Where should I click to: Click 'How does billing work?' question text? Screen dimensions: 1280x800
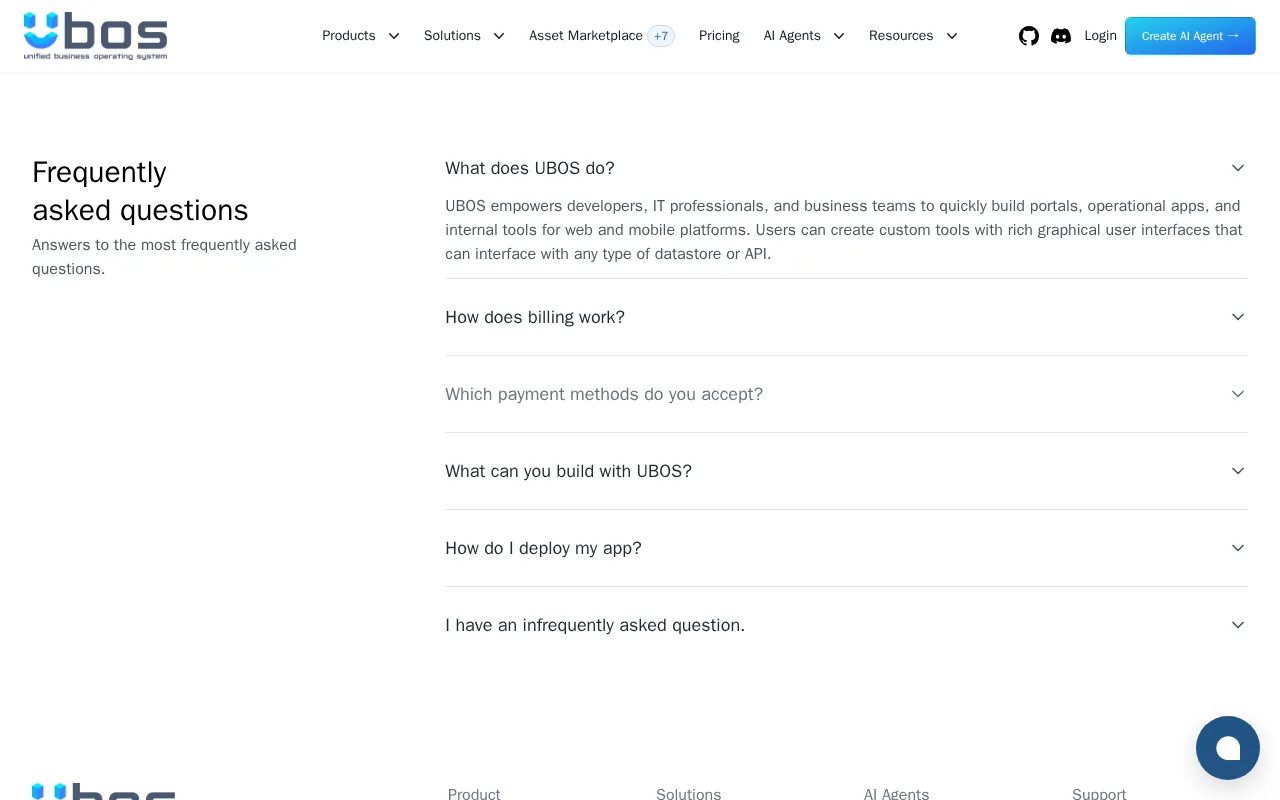(x=535, y=317)
